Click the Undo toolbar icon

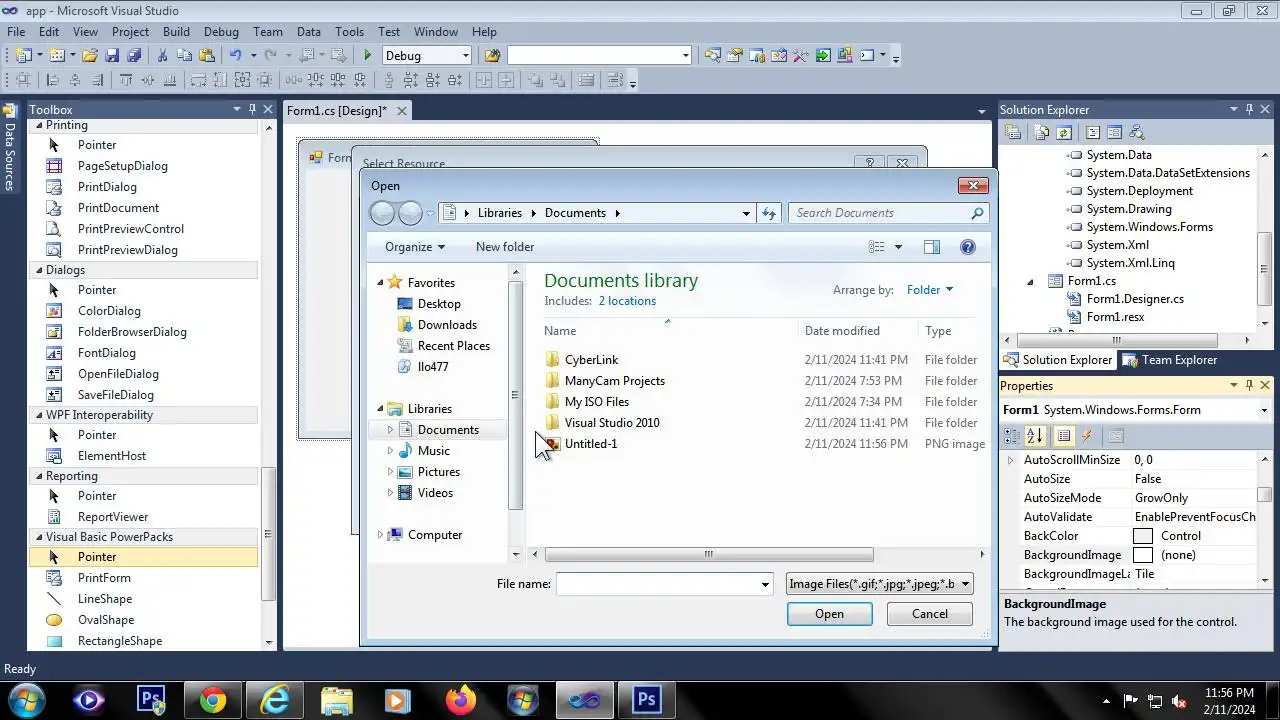[x=235, y=56]
